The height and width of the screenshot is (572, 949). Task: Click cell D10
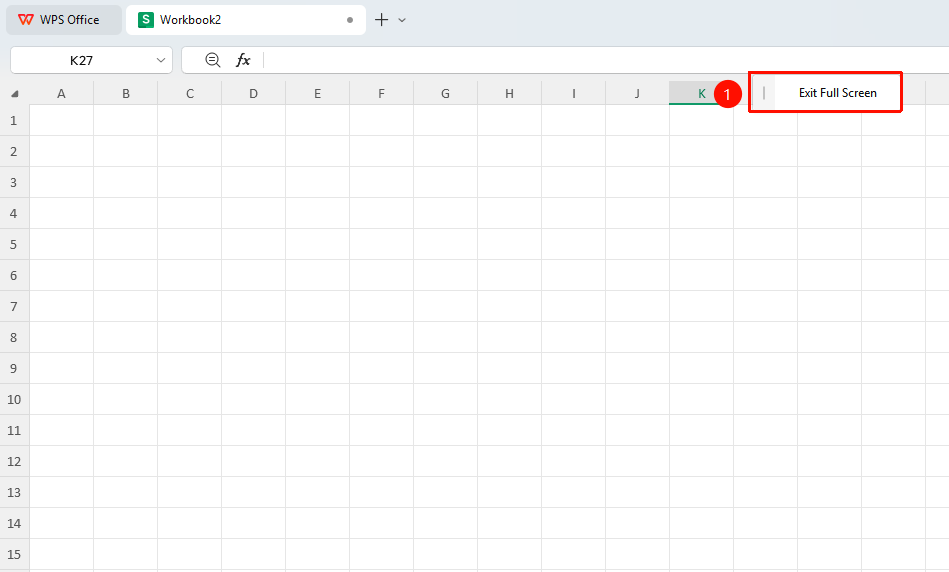pos(254,399)
